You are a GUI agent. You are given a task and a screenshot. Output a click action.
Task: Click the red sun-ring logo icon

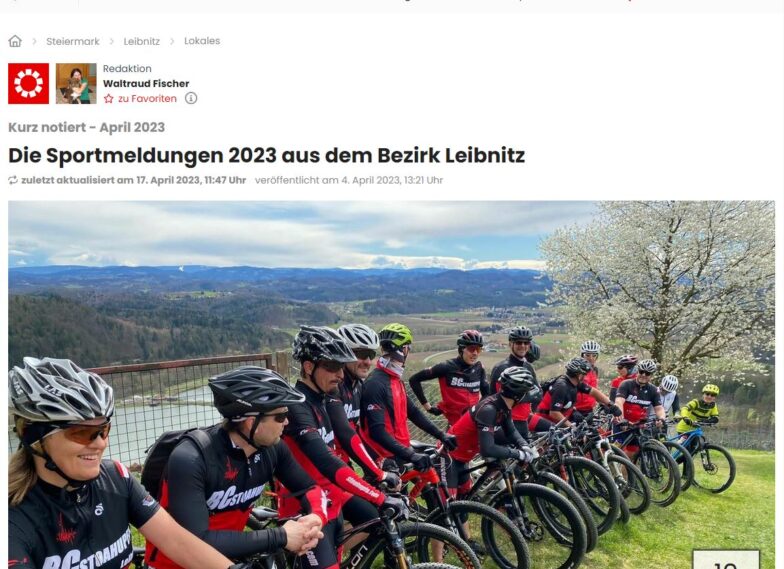[x=28, y=84]
